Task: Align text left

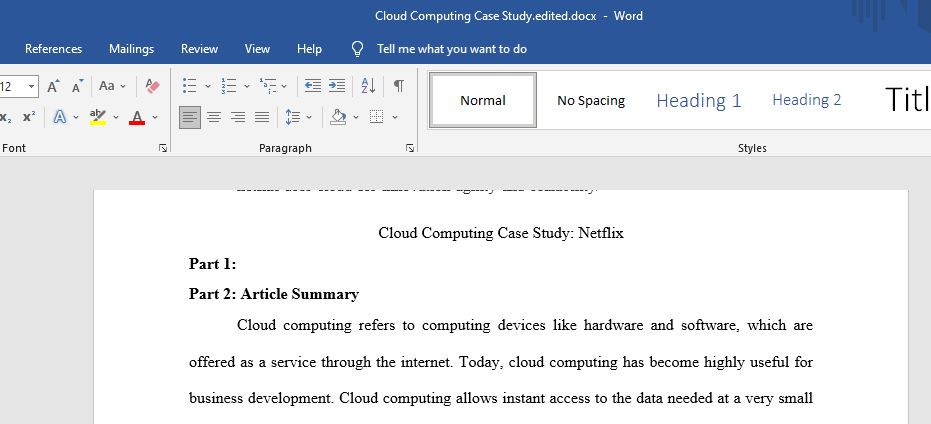Action: 189,117
